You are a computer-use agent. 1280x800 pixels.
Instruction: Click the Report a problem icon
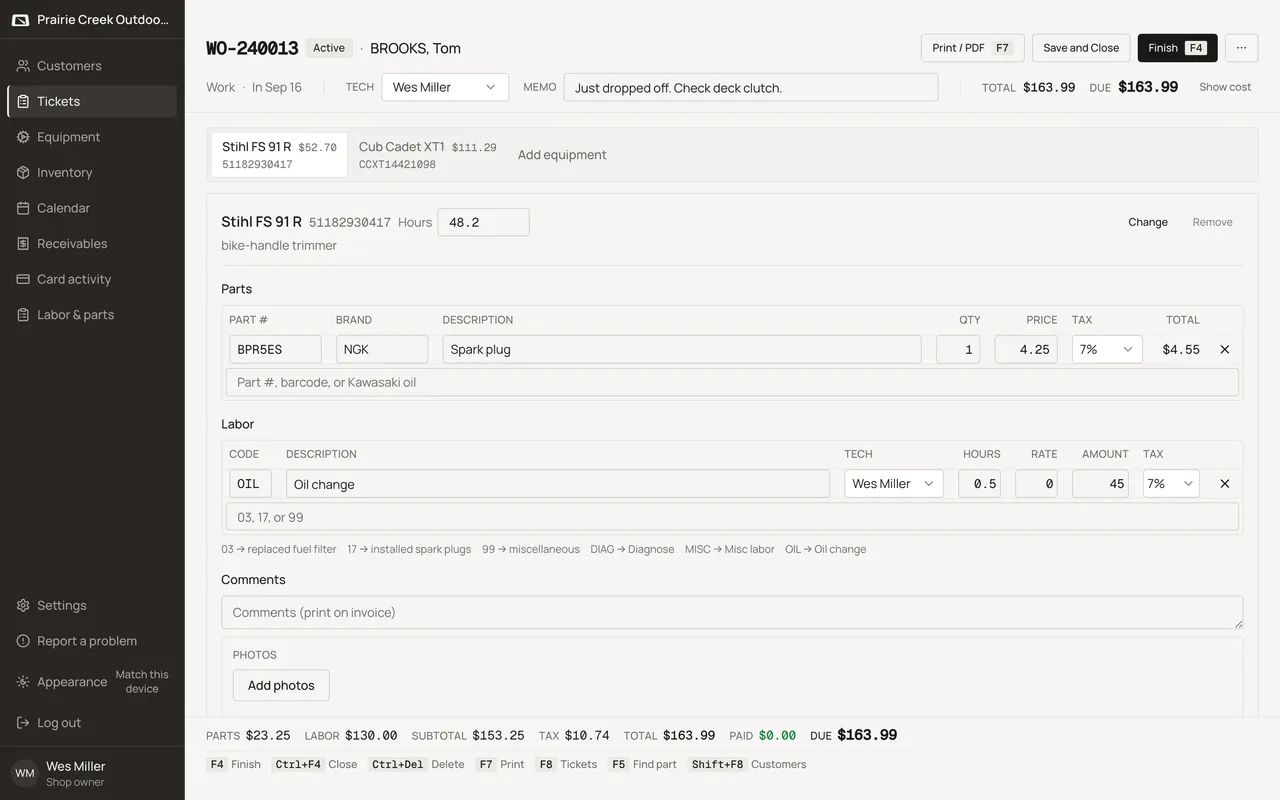23,641
